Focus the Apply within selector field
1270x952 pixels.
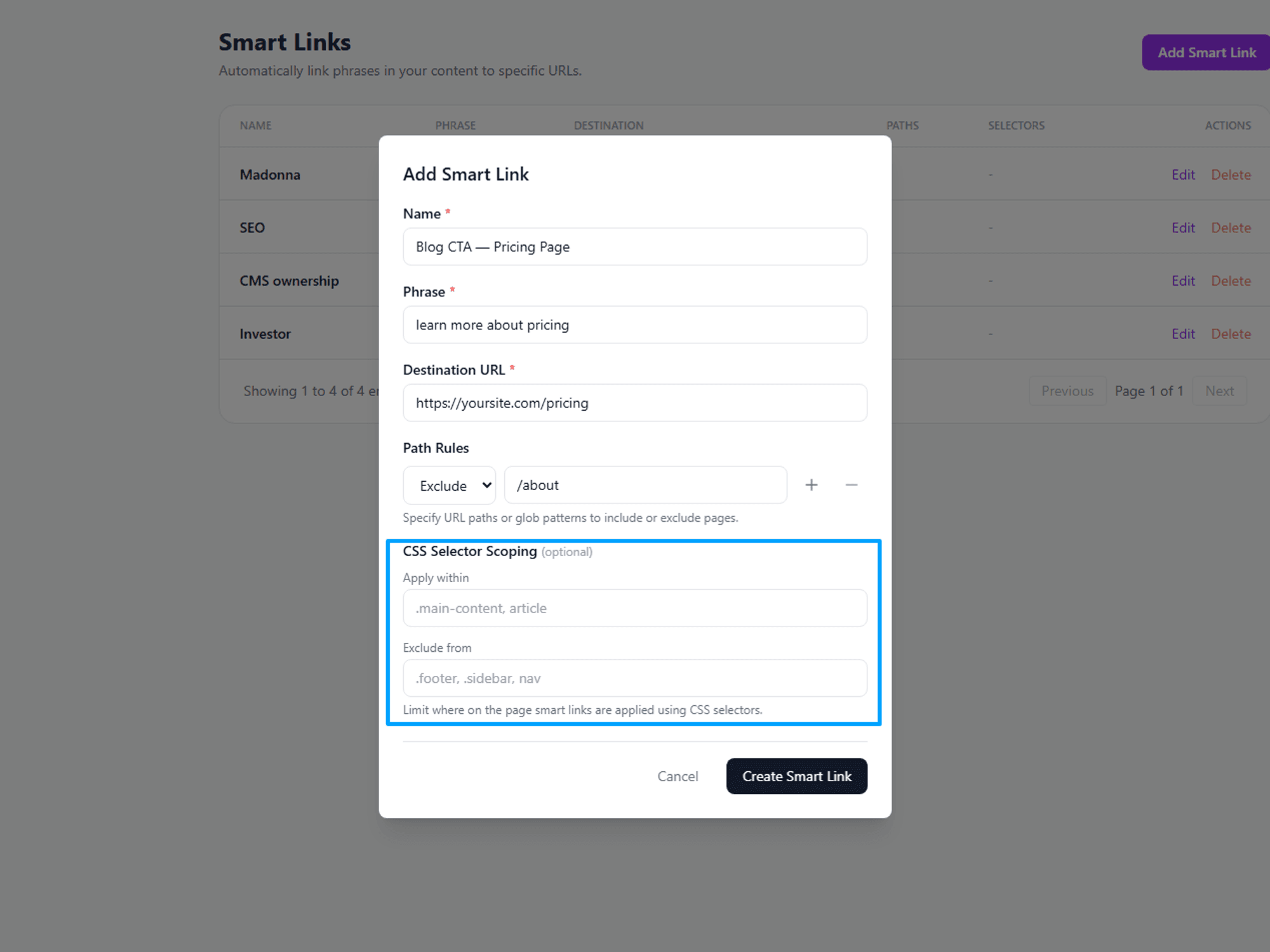(634, 608)
